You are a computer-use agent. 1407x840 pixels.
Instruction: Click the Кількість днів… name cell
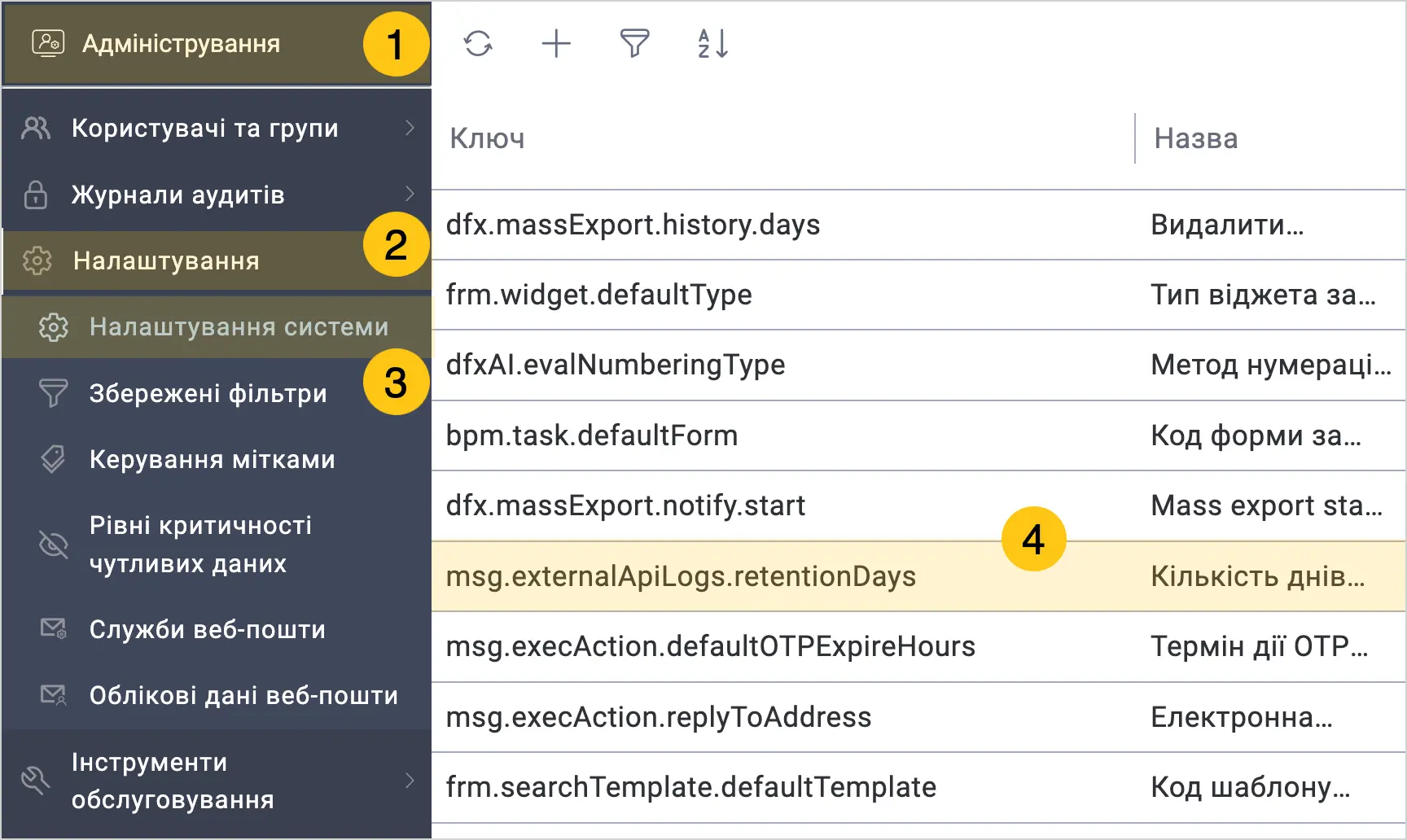coord(1257,576)
